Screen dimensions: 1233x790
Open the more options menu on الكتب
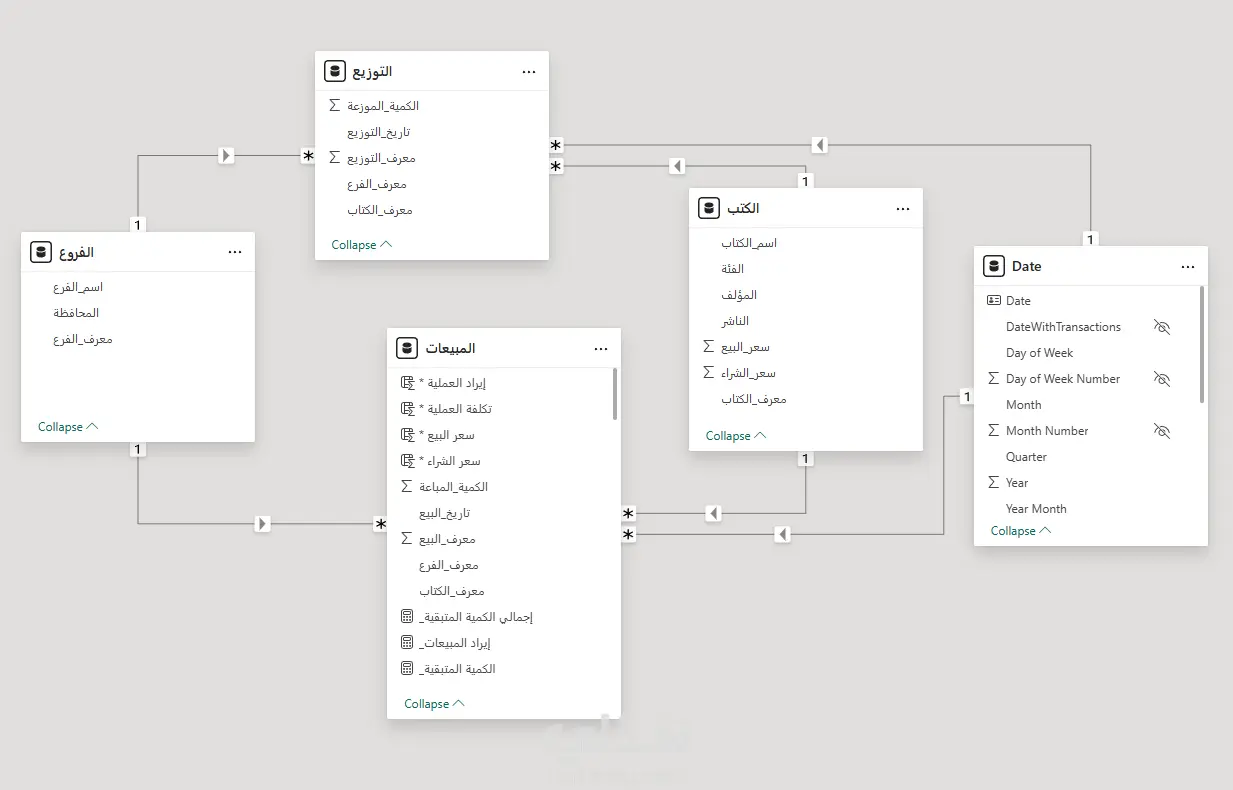click(903, 208)
